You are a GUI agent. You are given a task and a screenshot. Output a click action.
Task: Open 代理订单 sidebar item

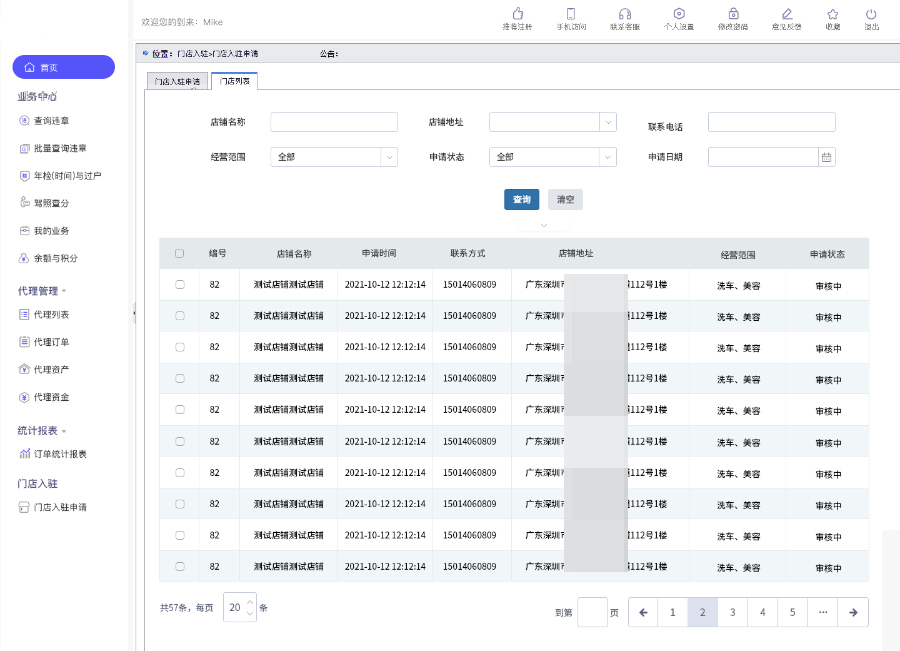coord(44,342)
